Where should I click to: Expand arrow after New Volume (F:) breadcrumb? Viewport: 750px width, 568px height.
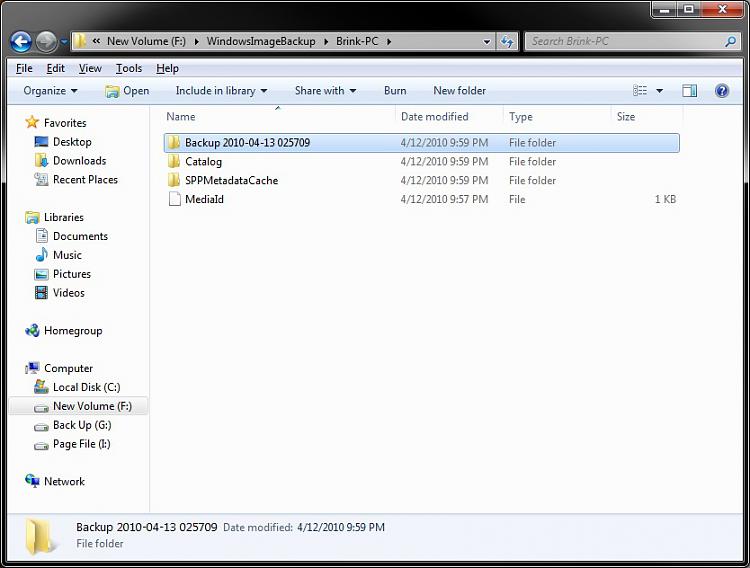pos(196,42)
